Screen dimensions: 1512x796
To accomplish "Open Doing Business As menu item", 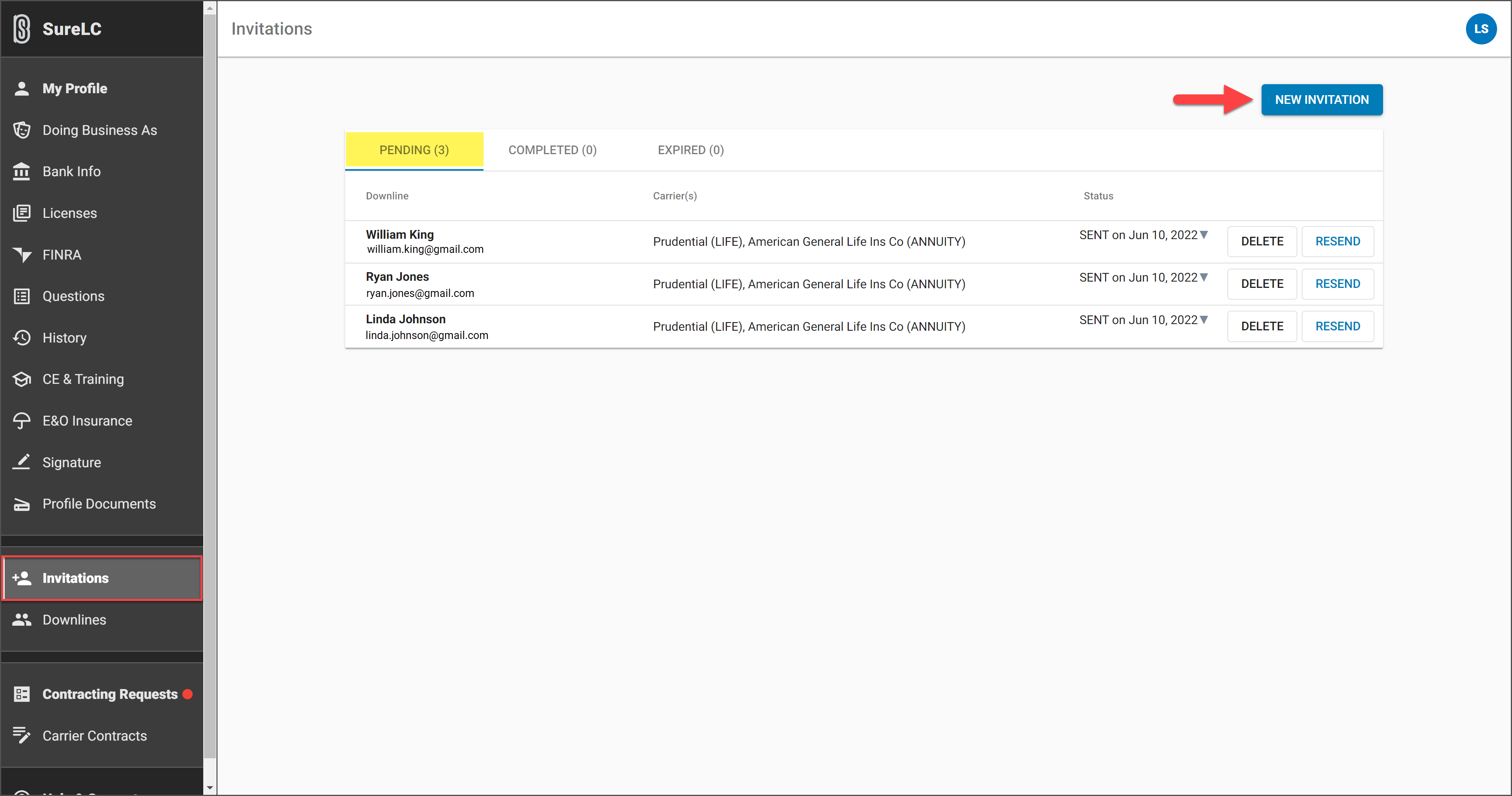I will pyautogui.click(x=102, y=130).
